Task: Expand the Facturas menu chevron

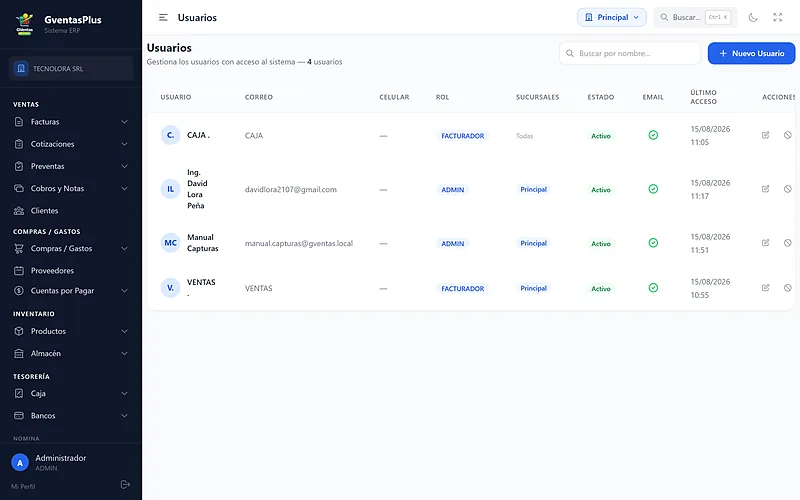Action: pyautogui.click(x=124, y=122)
